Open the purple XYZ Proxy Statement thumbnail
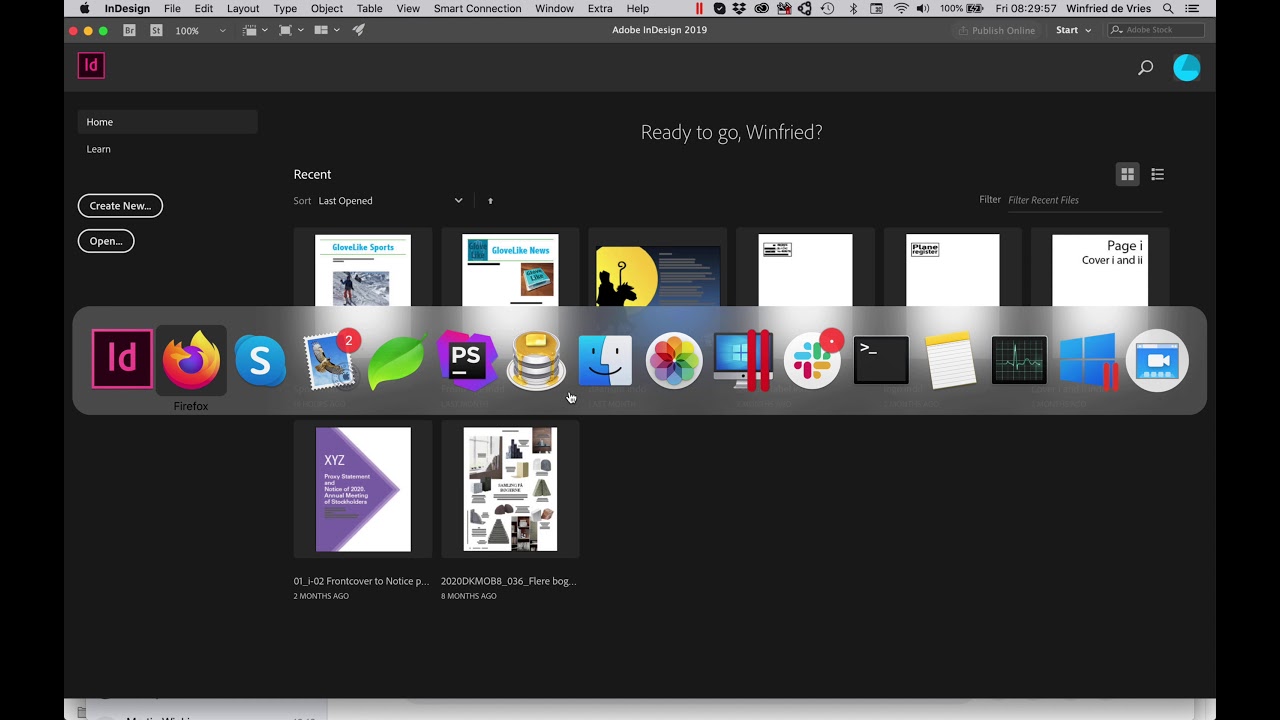Viewport: 1280px width, 720px height. click(363, 489)
